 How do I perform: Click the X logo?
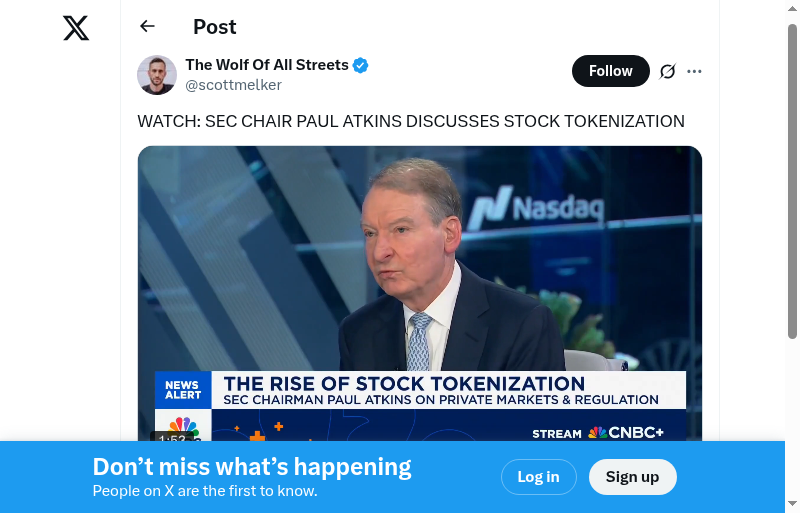coord(76,28)
